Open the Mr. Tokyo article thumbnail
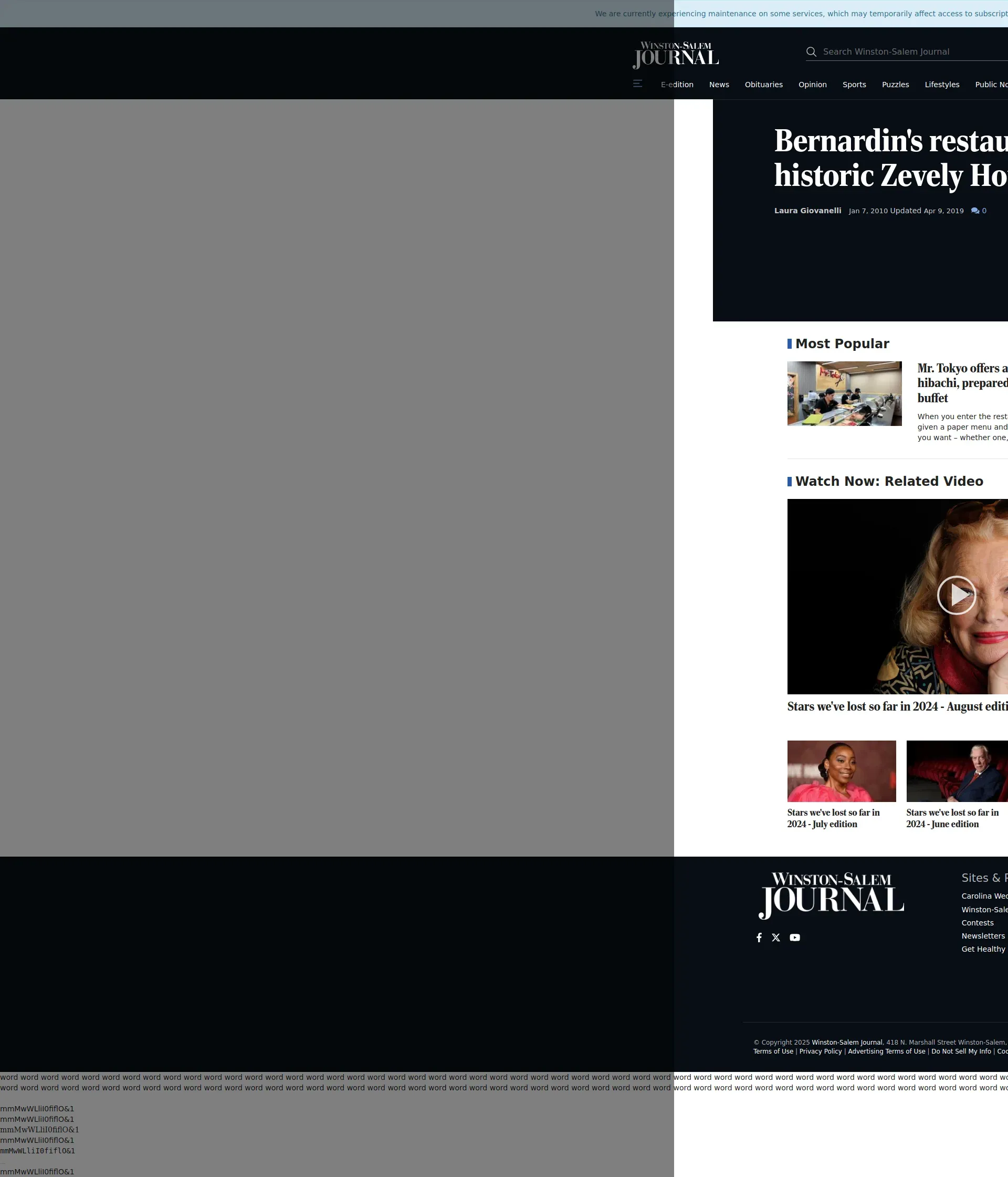 pyautogui.click(x=844, y=393)
